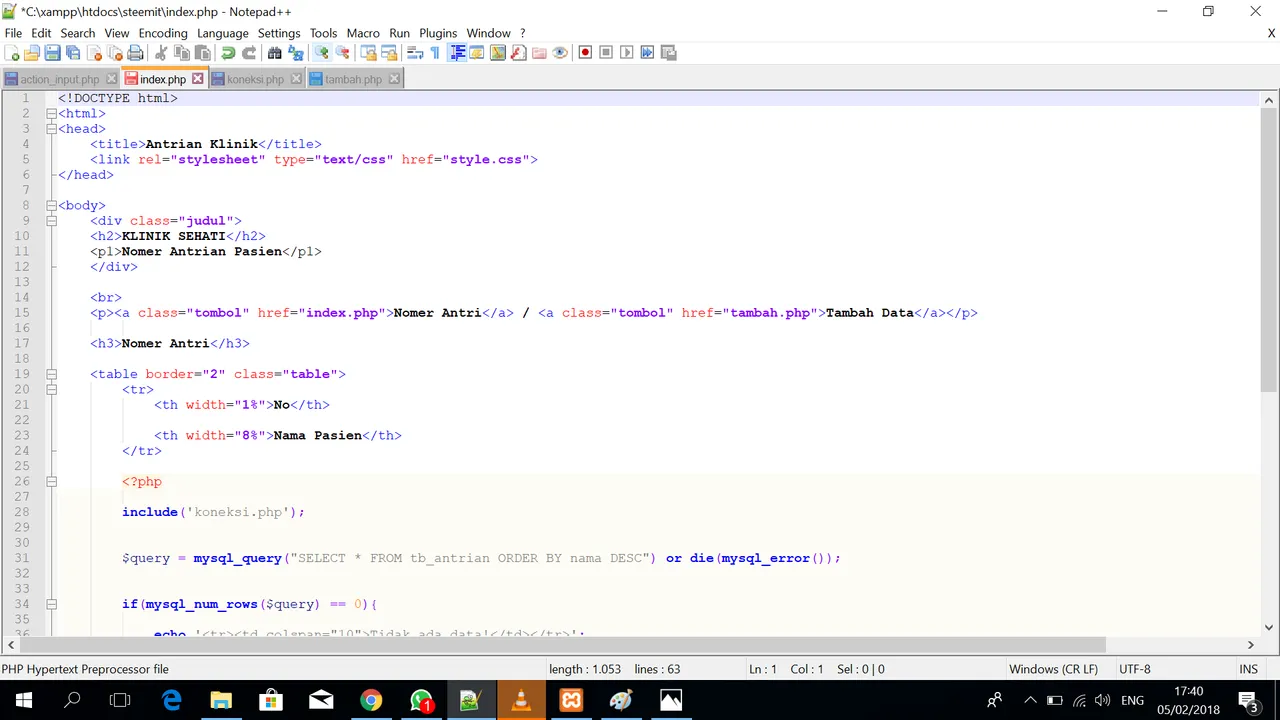Save the current file with the toolbar
Screen dimensions: 1280x720
point(52,53)
